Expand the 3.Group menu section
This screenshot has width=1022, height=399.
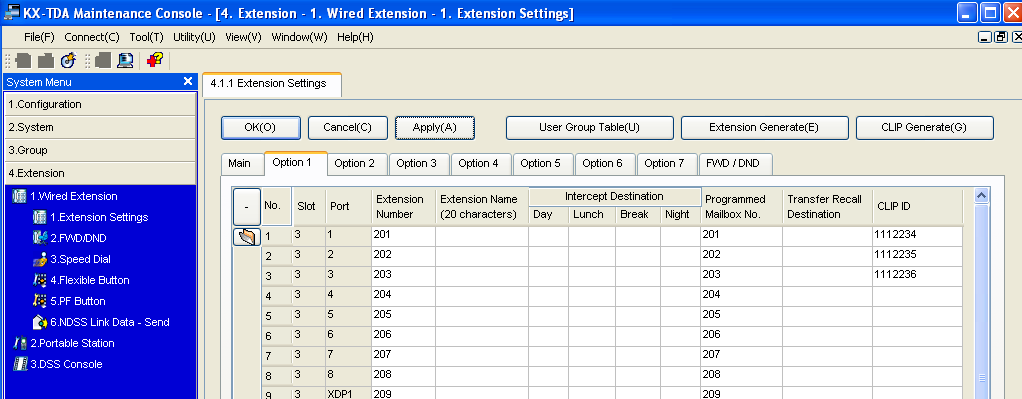click(x=100, y=150)
